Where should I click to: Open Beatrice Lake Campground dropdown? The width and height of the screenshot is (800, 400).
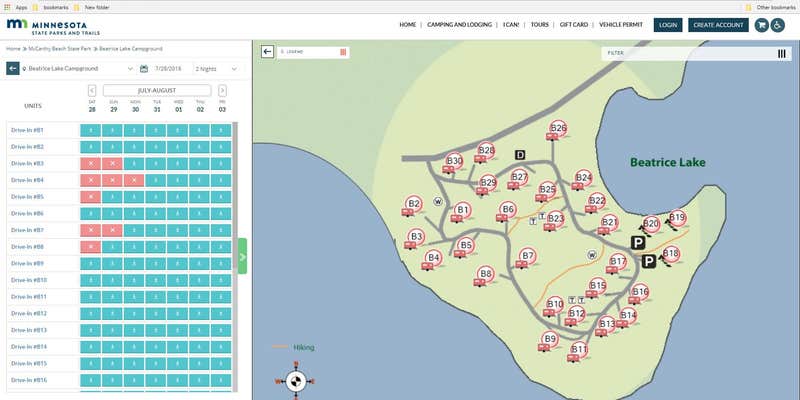point(78,68)
